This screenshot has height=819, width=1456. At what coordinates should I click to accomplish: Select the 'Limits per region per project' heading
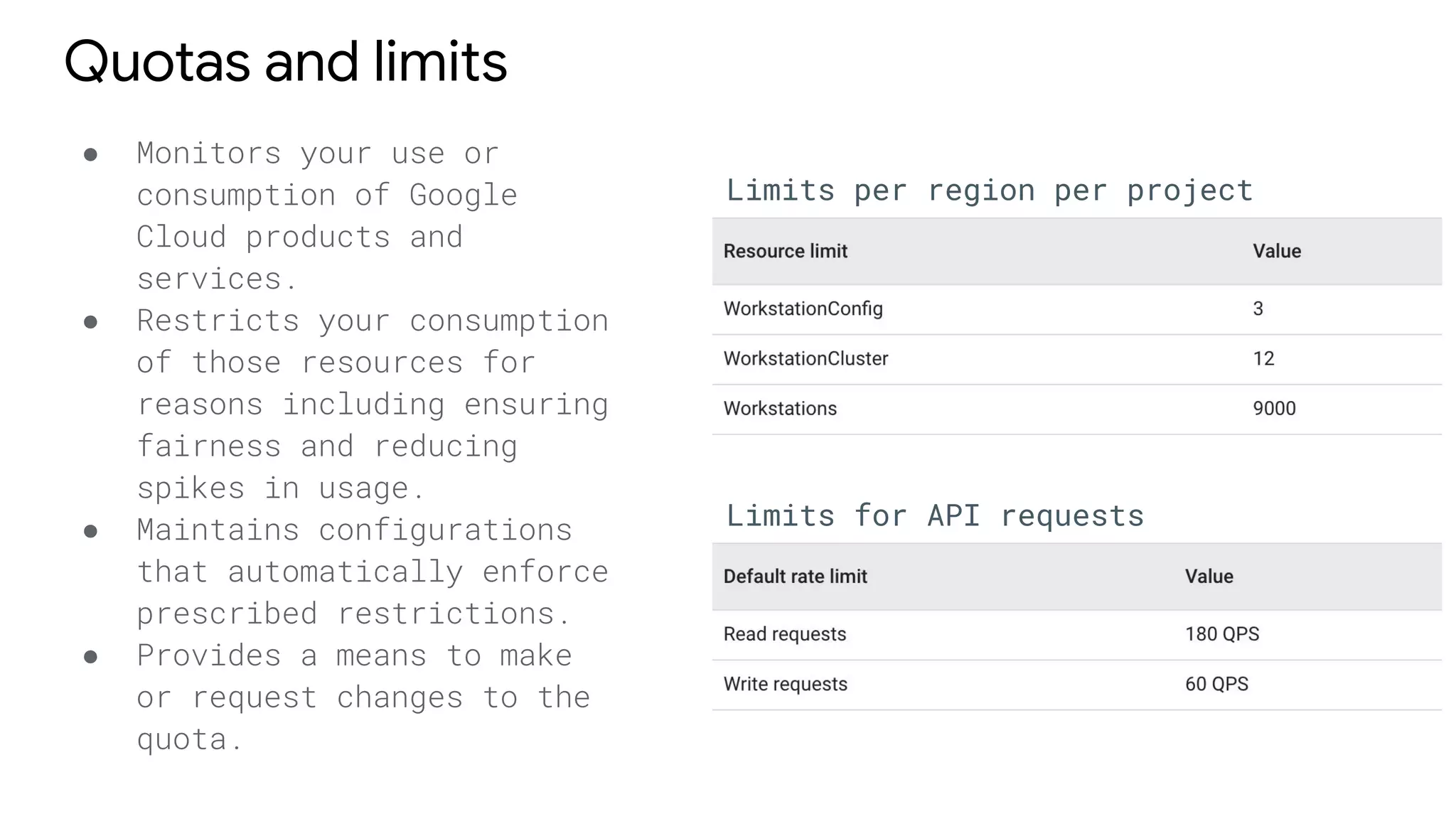(x=990, y=191)
